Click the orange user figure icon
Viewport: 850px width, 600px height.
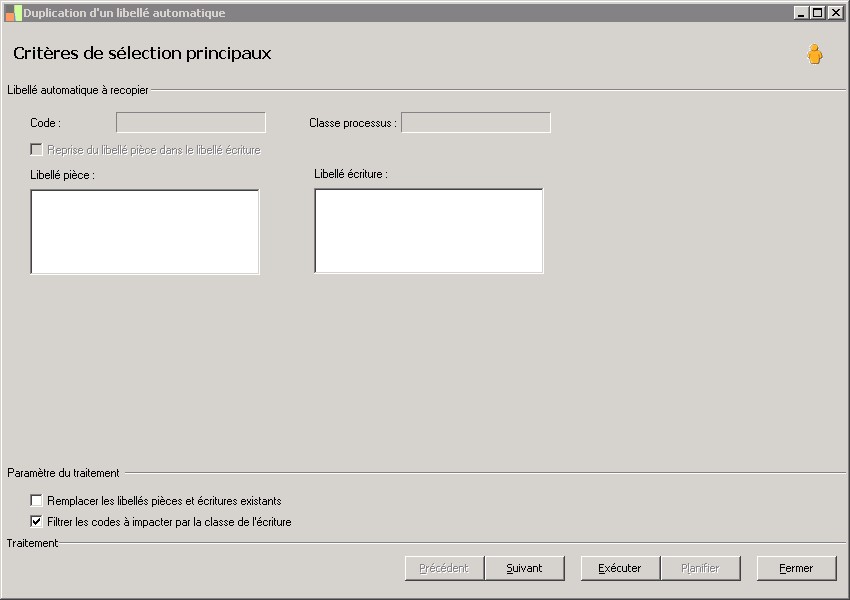pos(814,54)
